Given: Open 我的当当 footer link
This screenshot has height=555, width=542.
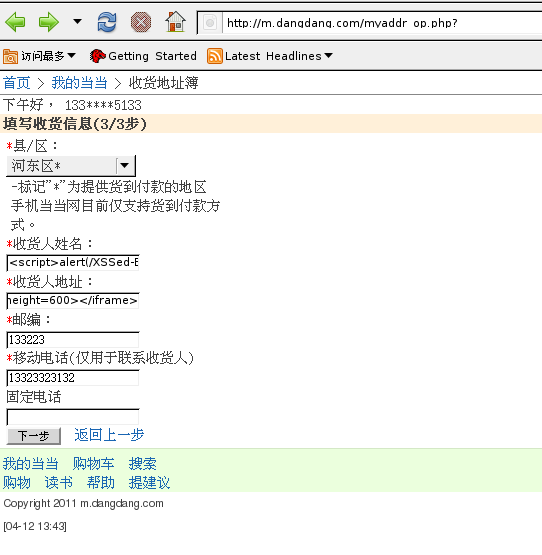Looking at the screenshot, I should (x=30, y=464).
